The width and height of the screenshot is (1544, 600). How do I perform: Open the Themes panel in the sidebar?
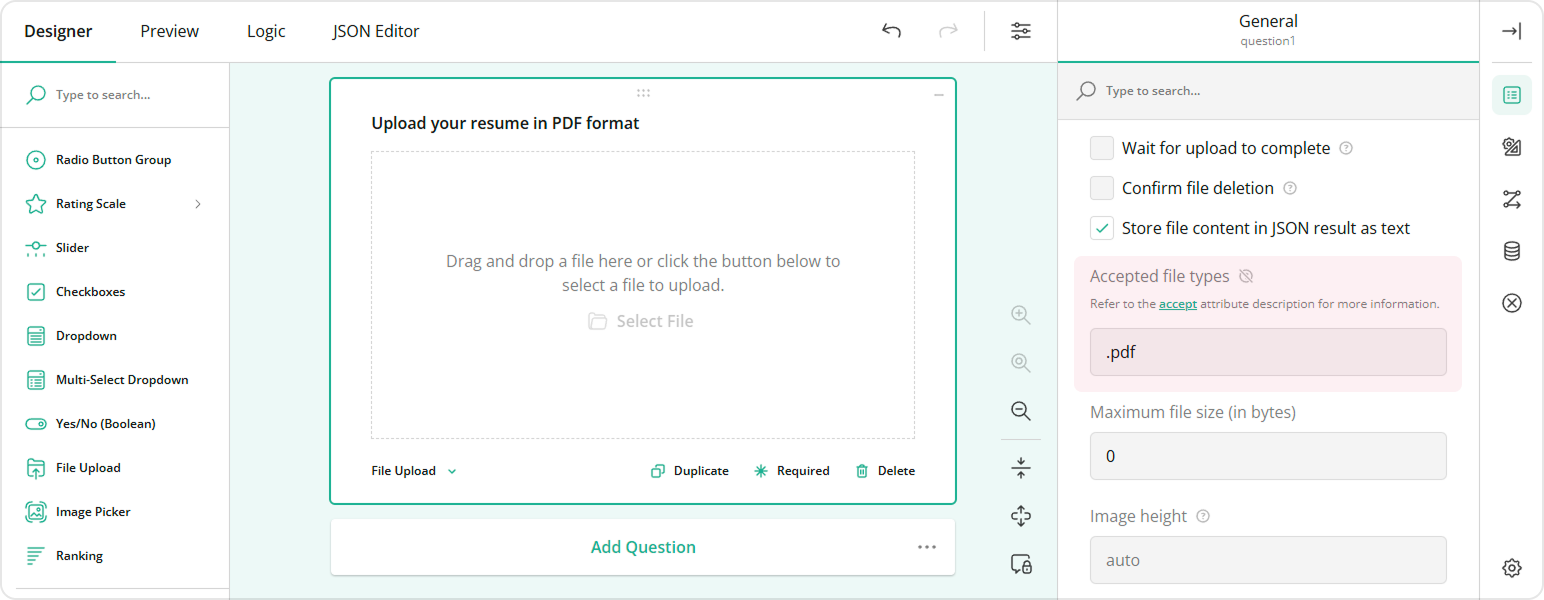point(1512,147)
